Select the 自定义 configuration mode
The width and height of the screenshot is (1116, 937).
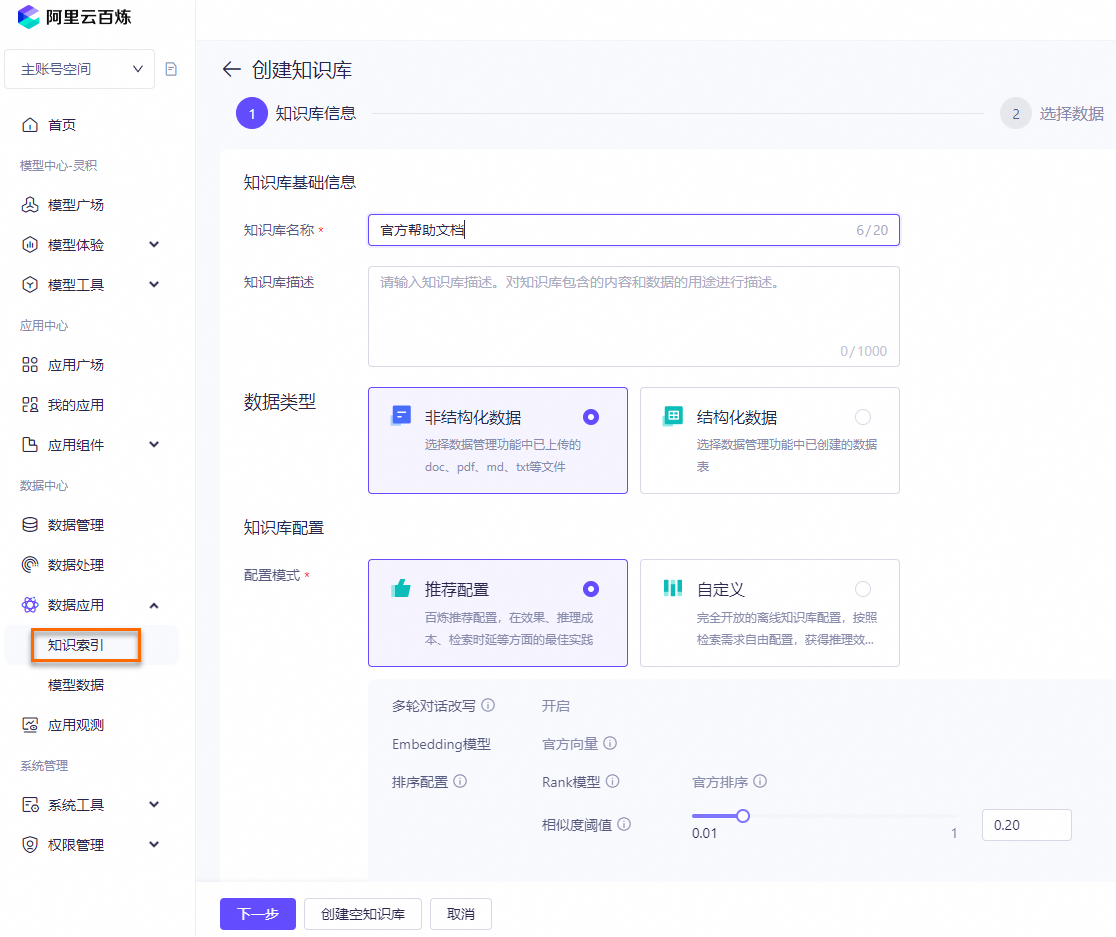click(x=862, y=589)
